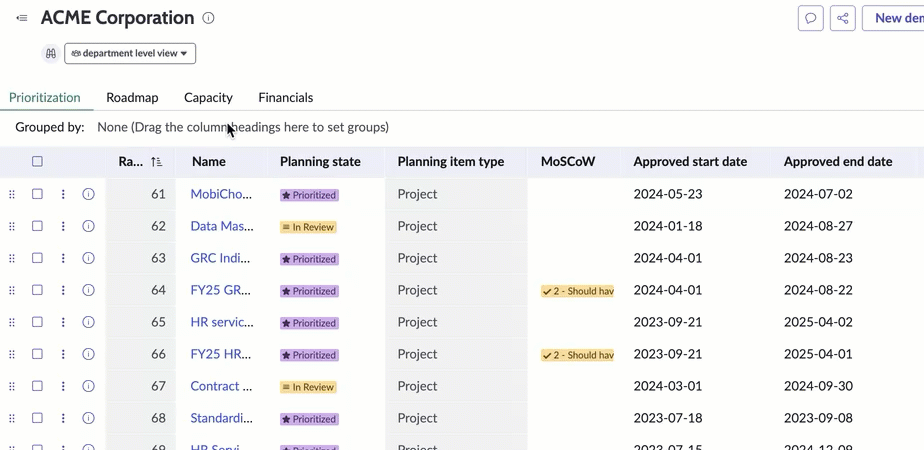This screenshot has height=450, width=924.
Task: Click the Rank sort ascending icon
Action: (157, 161)
